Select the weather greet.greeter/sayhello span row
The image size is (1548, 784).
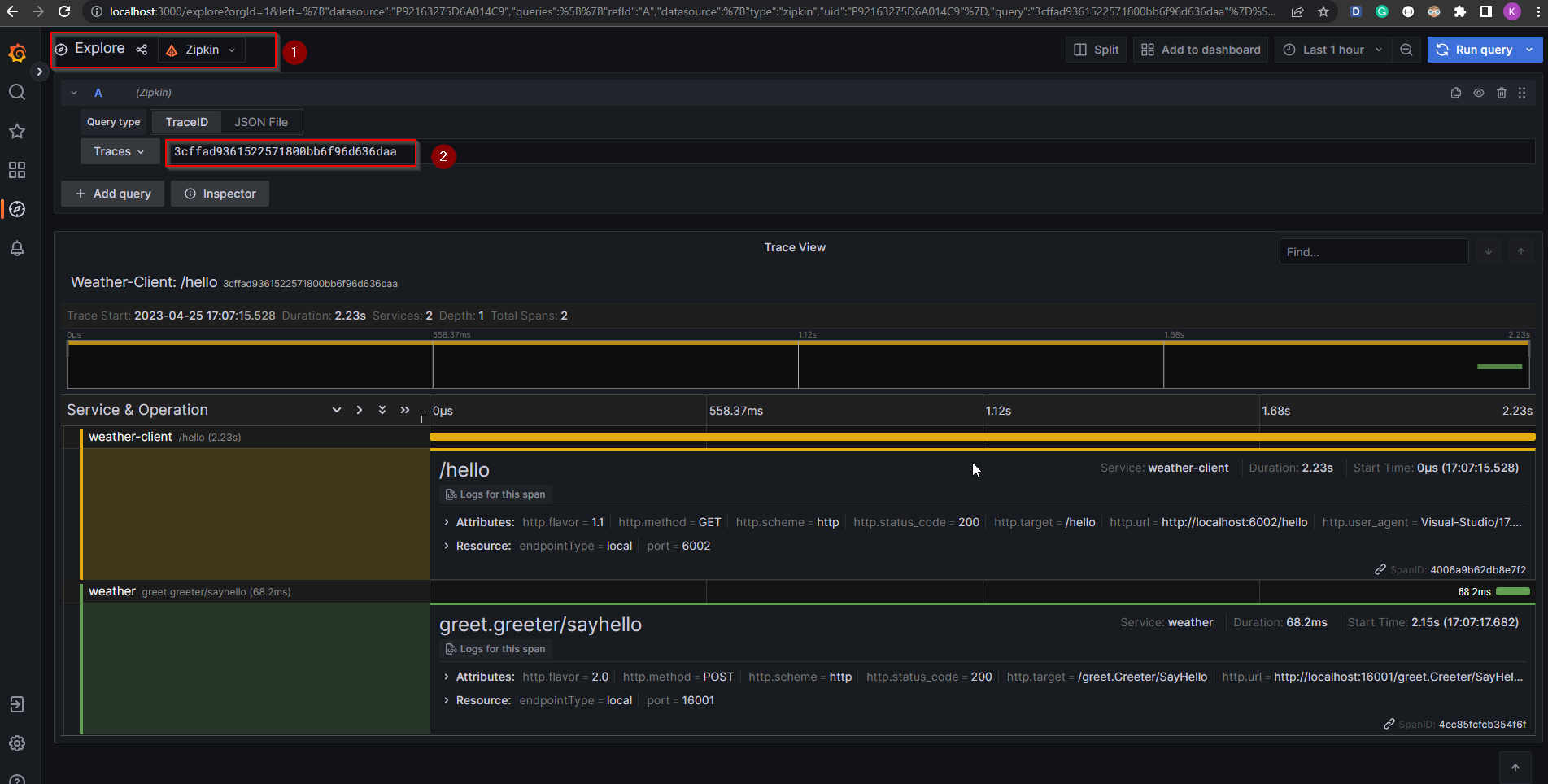tap(246, 591)
